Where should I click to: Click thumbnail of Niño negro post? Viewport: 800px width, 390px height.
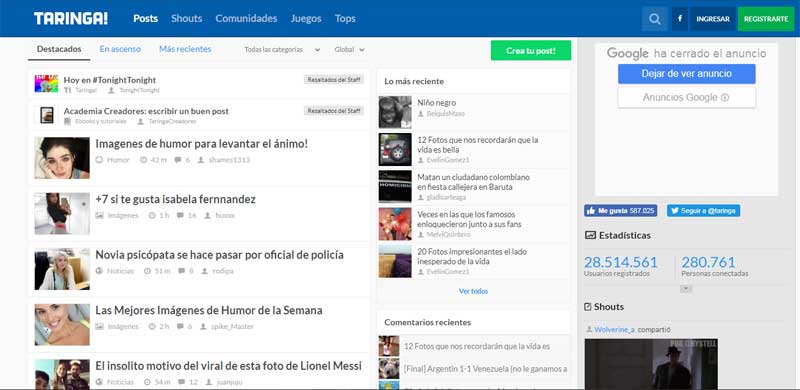coord(395,112)
